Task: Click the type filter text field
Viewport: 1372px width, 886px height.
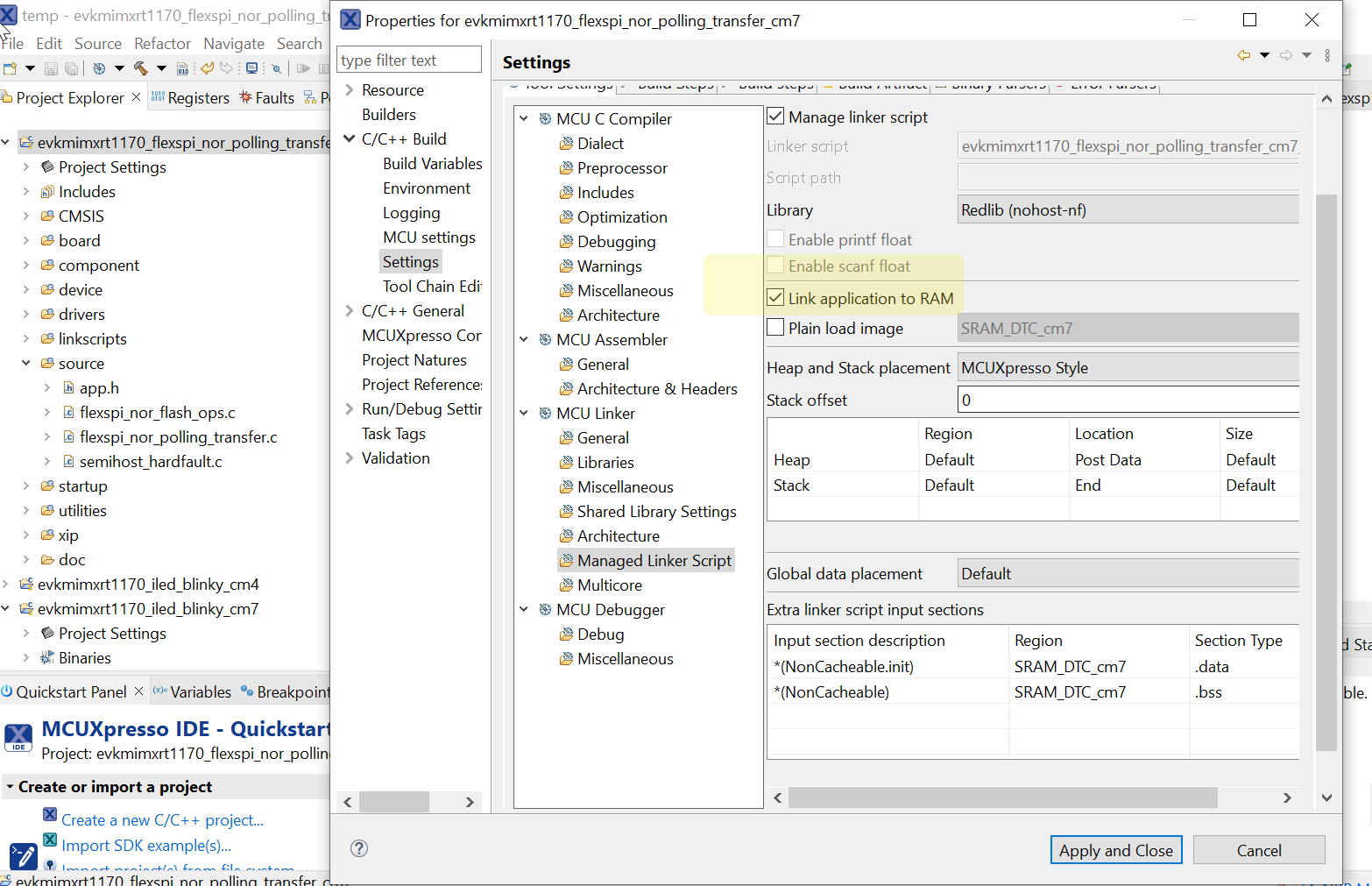Action: (x=409, y=60)
